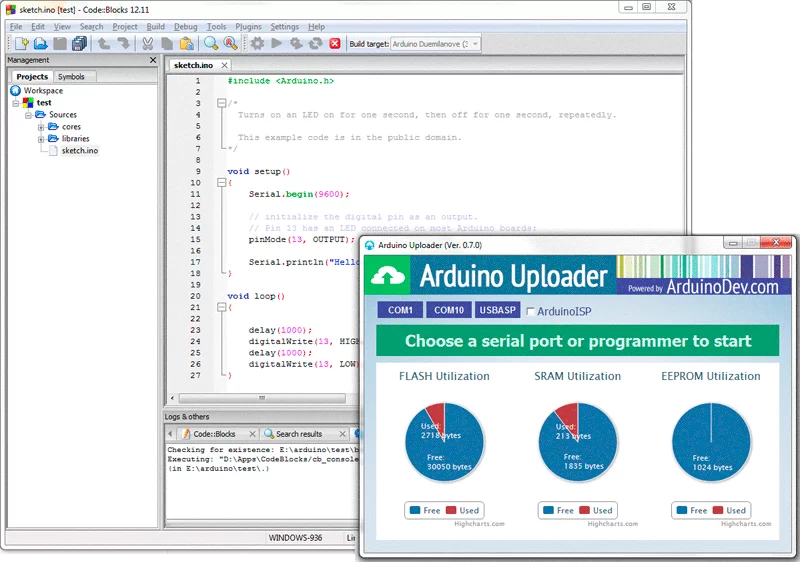
Task: Click the Build gear icon
Action: (x=257, y=44)
